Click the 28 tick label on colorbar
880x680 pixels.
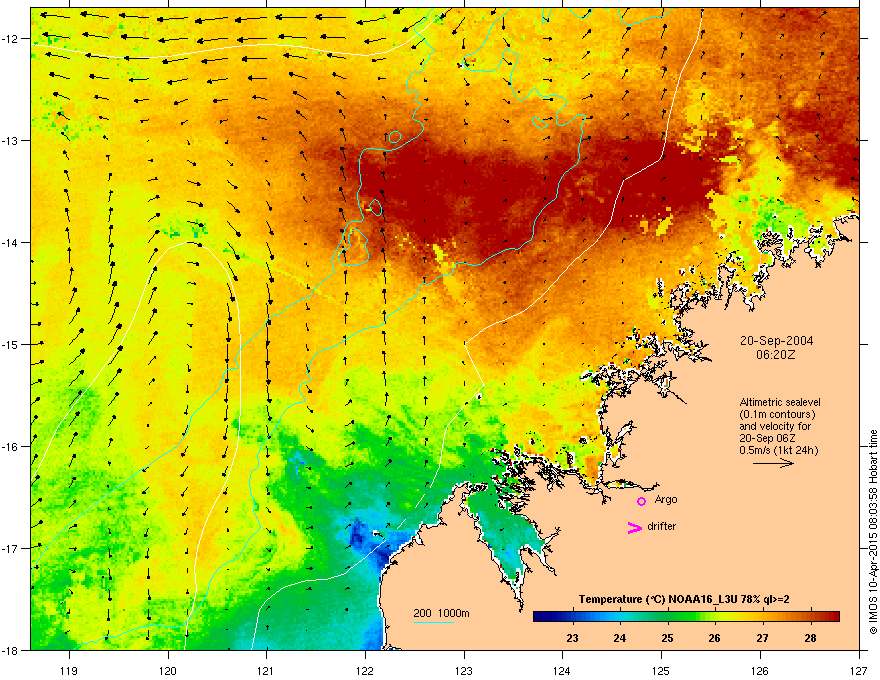coord(810,638)
